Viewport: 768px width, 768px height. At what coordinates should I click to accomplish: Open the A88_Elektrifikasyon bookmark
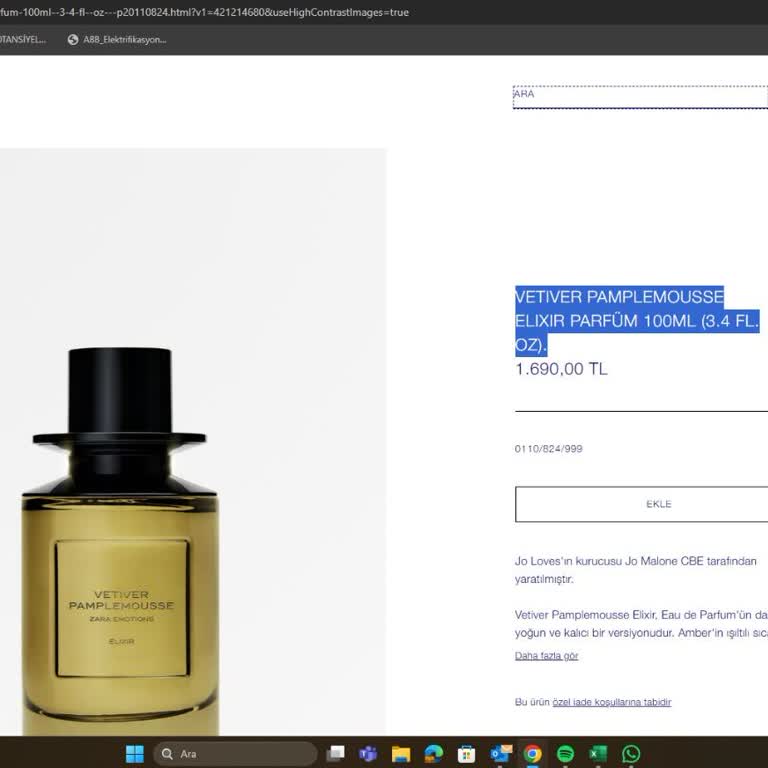click(x=117, y=40)
